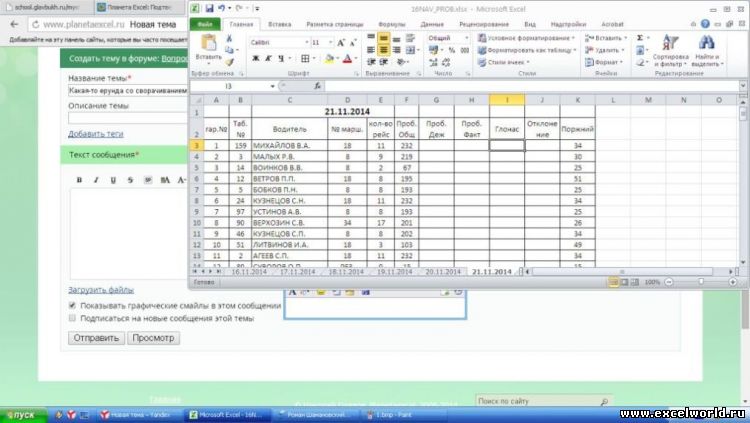Click the cell borders icon
Image resolution: width=750 pixels, height=423 pixels.
[305, 58]
